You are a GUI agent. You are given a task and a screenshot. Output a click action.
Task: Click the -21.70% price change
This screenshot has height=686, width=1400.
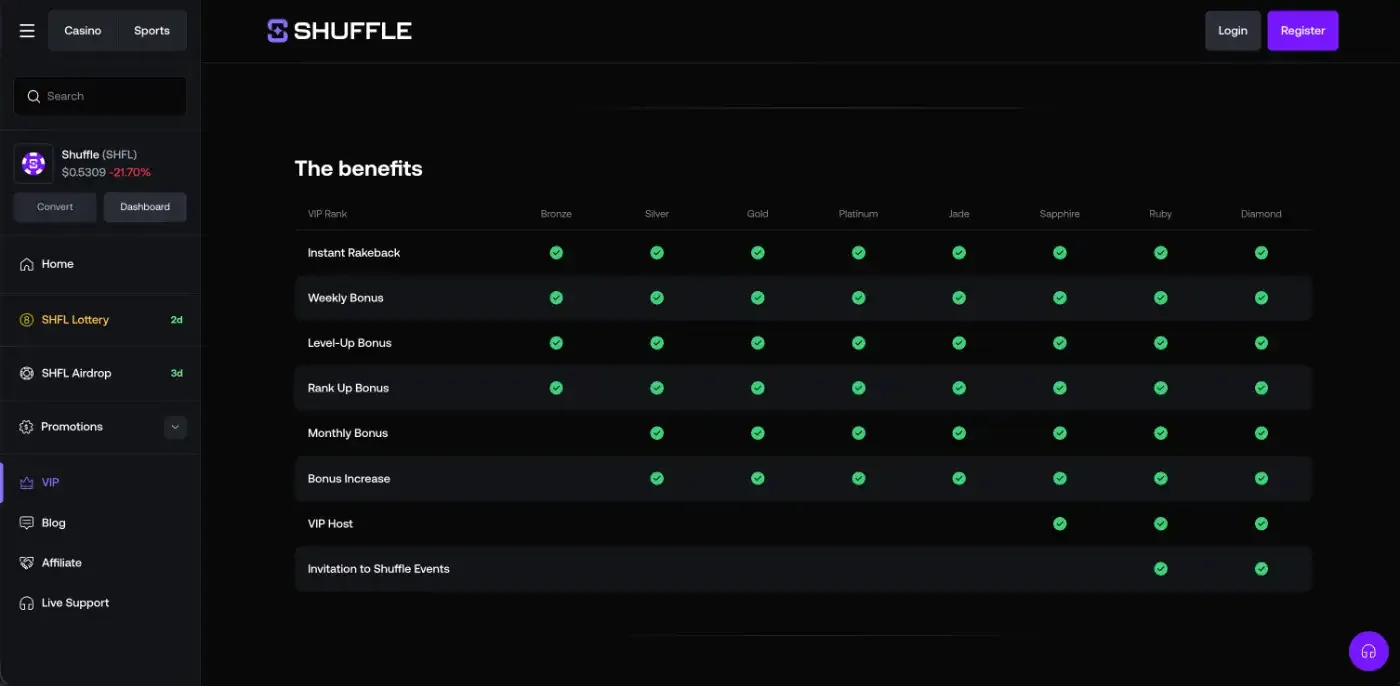(130, 172)
